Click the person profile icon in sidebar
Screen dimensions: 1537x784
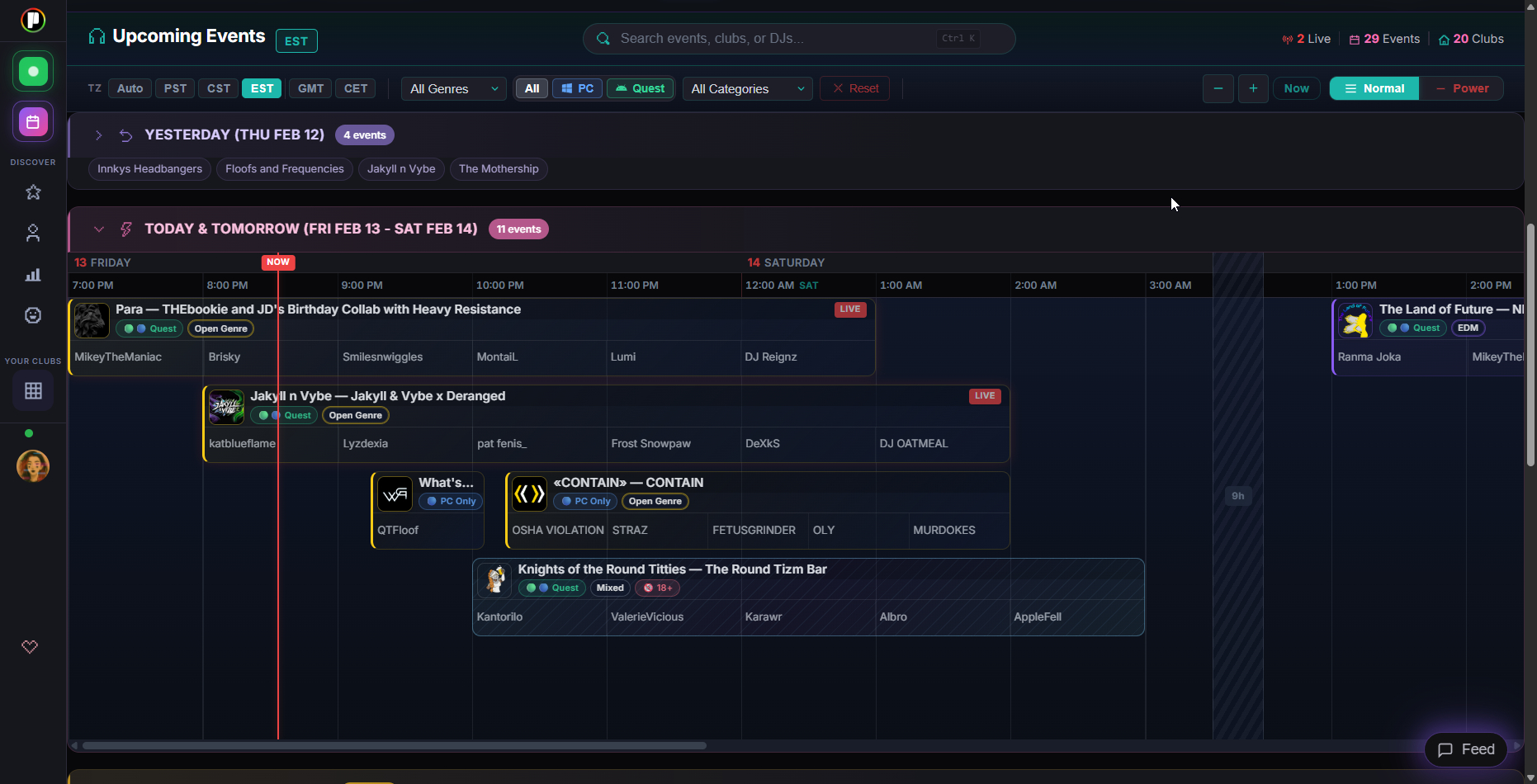(33, 234)
